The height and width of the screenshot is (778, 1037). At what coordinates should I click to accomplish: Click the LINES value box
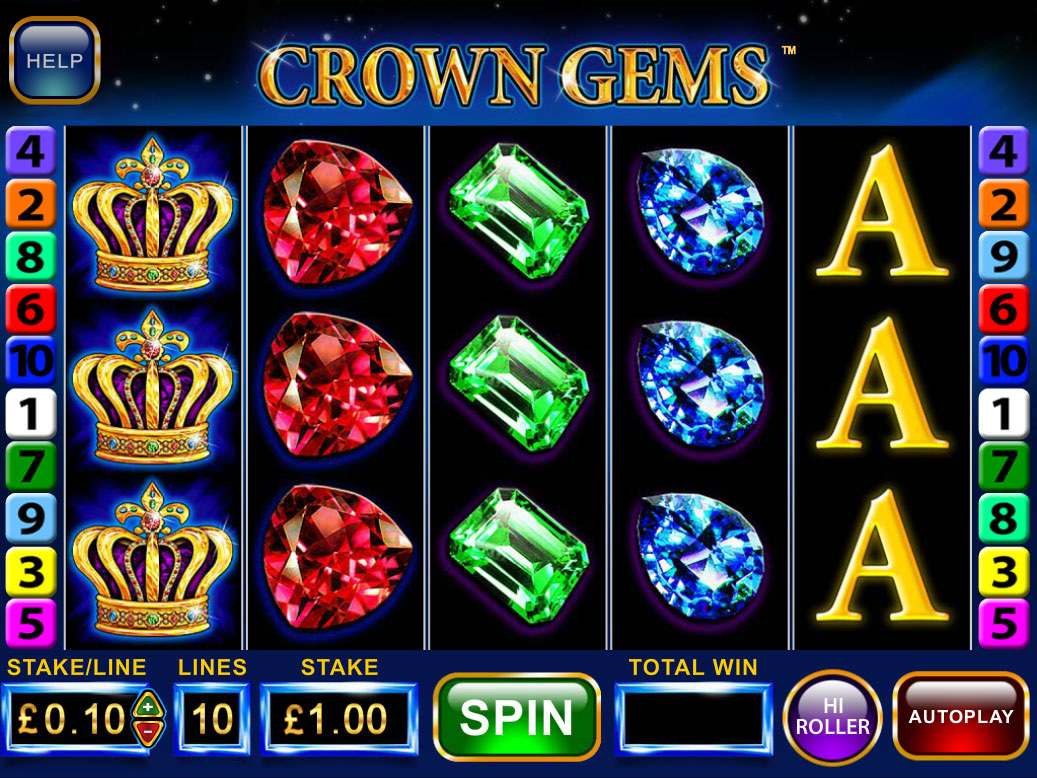[212, 718]
